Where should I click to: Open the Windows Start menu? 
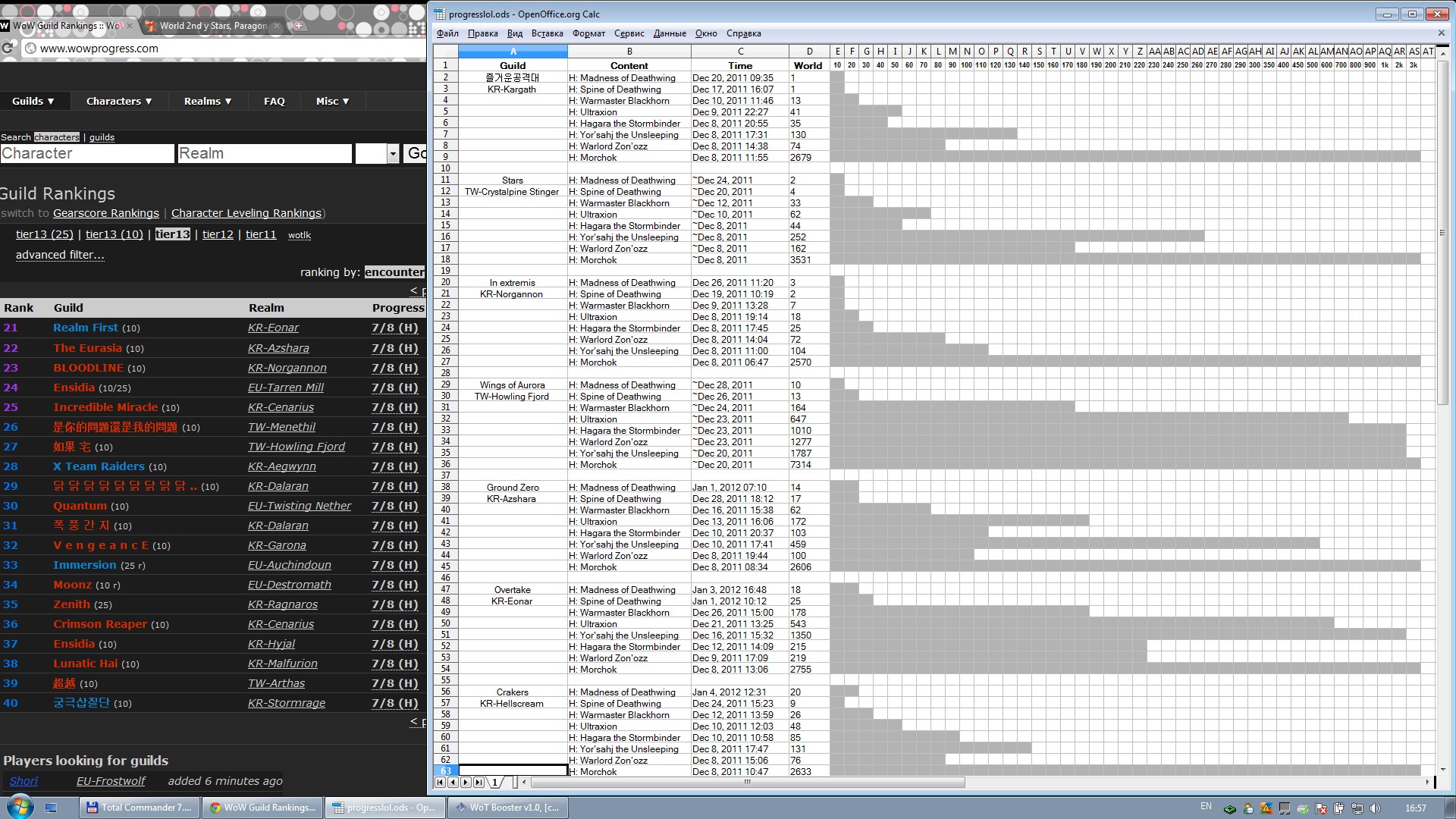click(x=20, y=807)
